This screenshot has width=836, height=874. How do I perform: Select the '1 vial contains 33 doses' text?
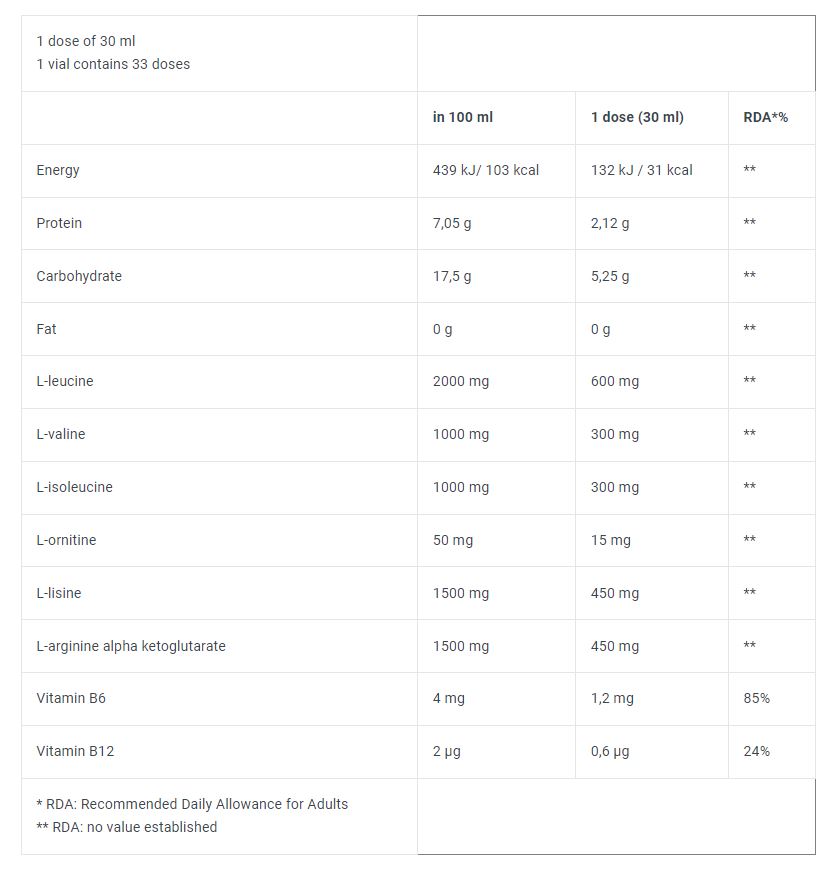tap(113, 64)
